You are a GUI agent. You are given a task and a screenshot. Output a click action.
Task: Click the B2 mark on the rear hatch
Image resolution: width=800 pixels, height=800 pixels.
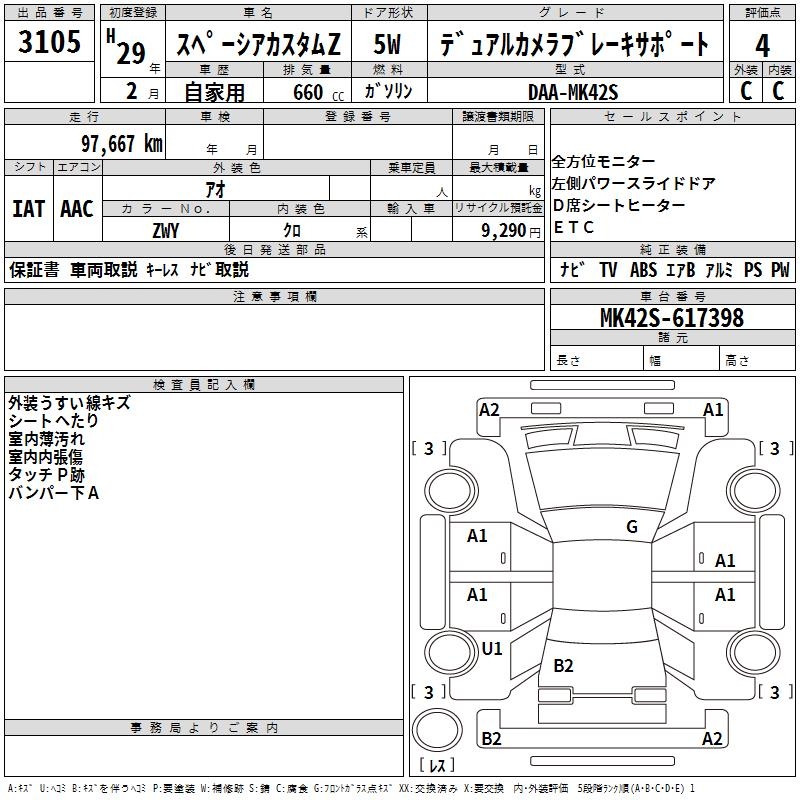click(564, 665)
